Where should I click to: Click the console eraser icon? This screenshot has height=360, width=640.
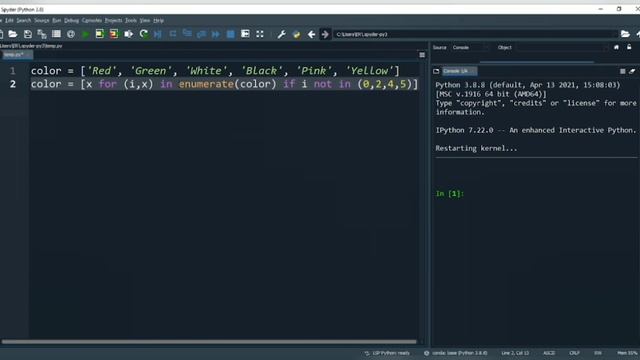[x=632, y=71]
